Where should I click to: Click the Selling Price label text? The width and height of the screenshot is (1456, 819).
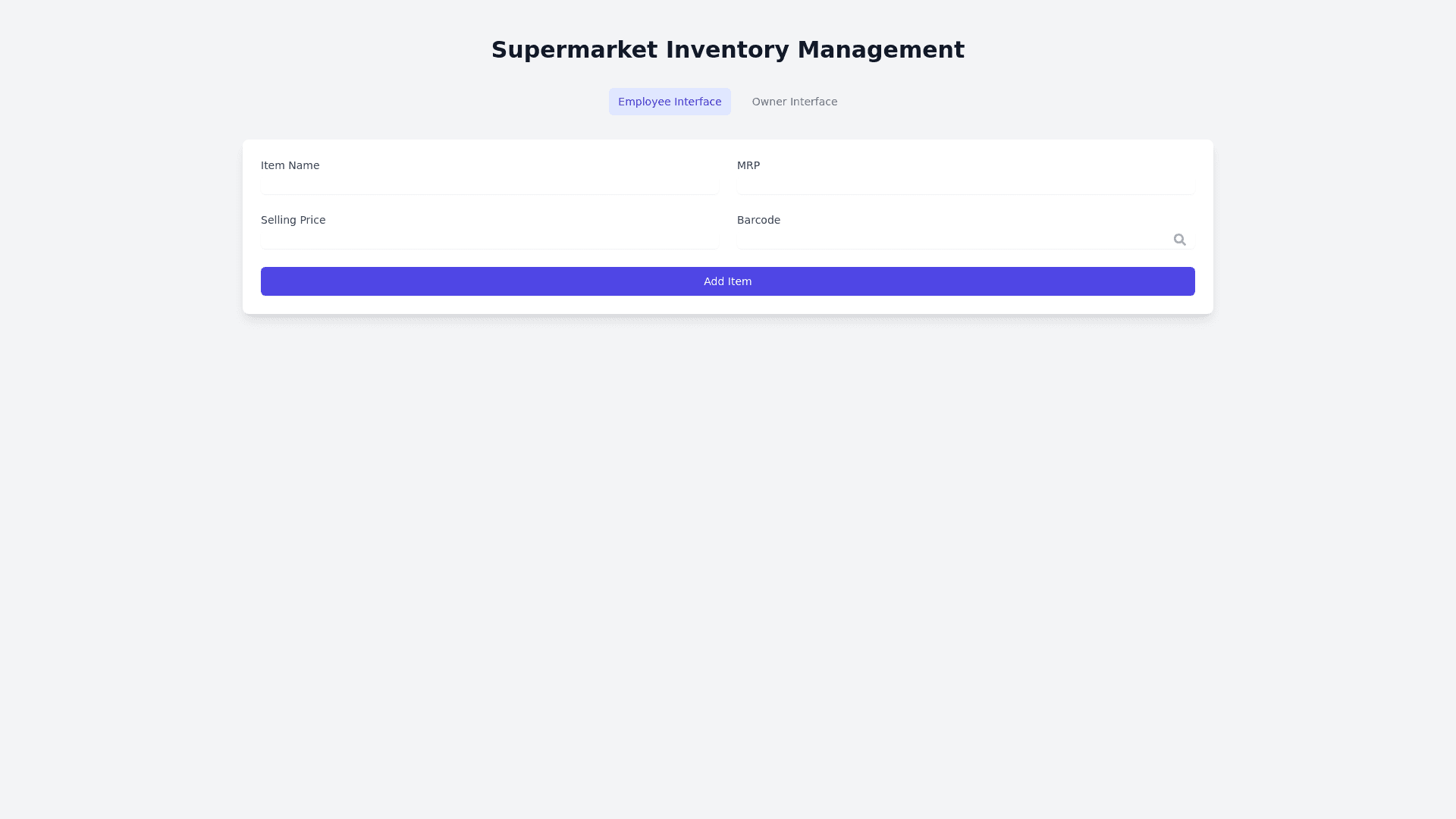[293, 220]
